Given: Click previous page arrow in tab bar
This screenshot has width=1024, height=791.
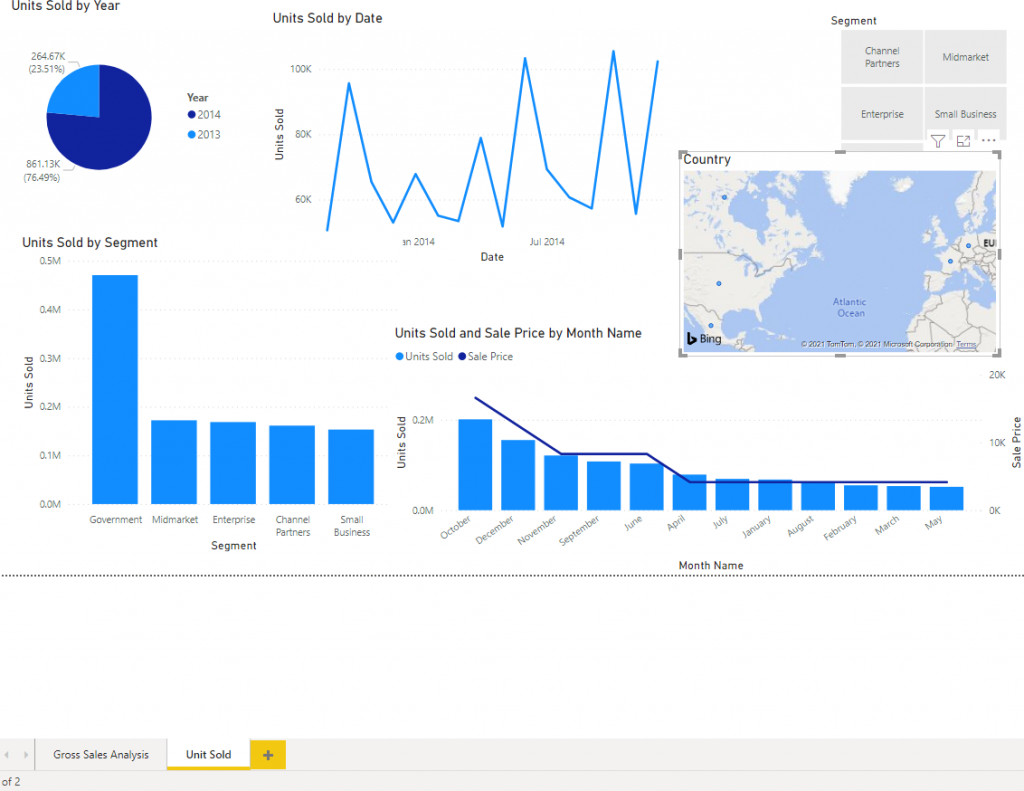Looking at the screenshot, I should [7, 755].
